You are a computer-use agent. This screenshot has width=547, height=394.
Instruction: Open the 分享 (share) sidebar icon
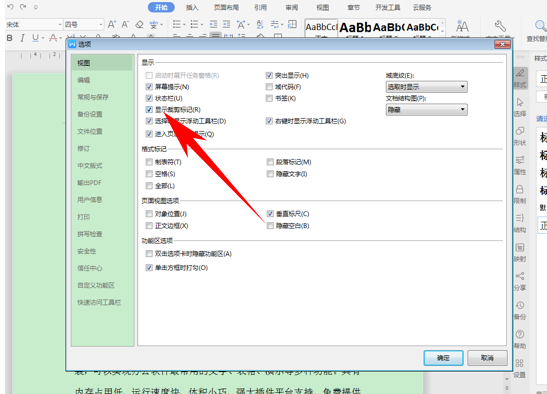click(x=520, y=281)
